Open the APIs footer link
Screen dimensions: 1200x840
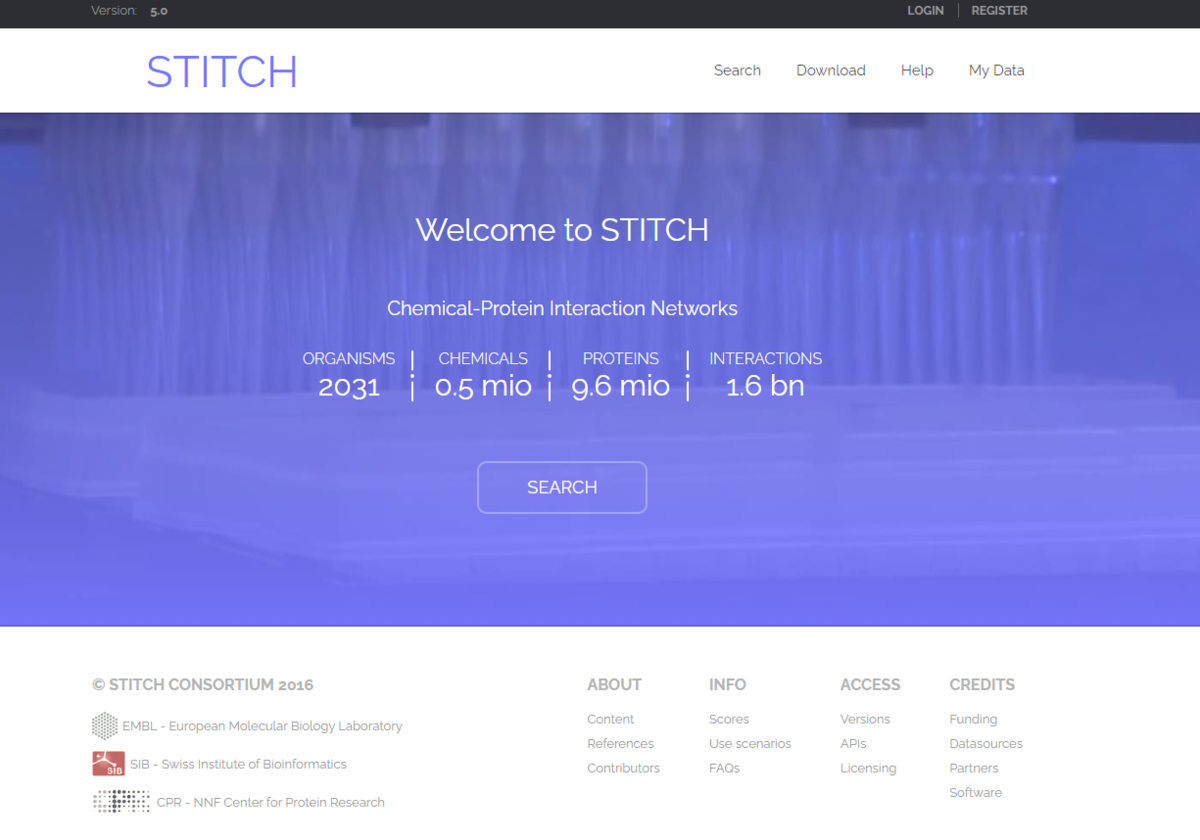[854, 743]
